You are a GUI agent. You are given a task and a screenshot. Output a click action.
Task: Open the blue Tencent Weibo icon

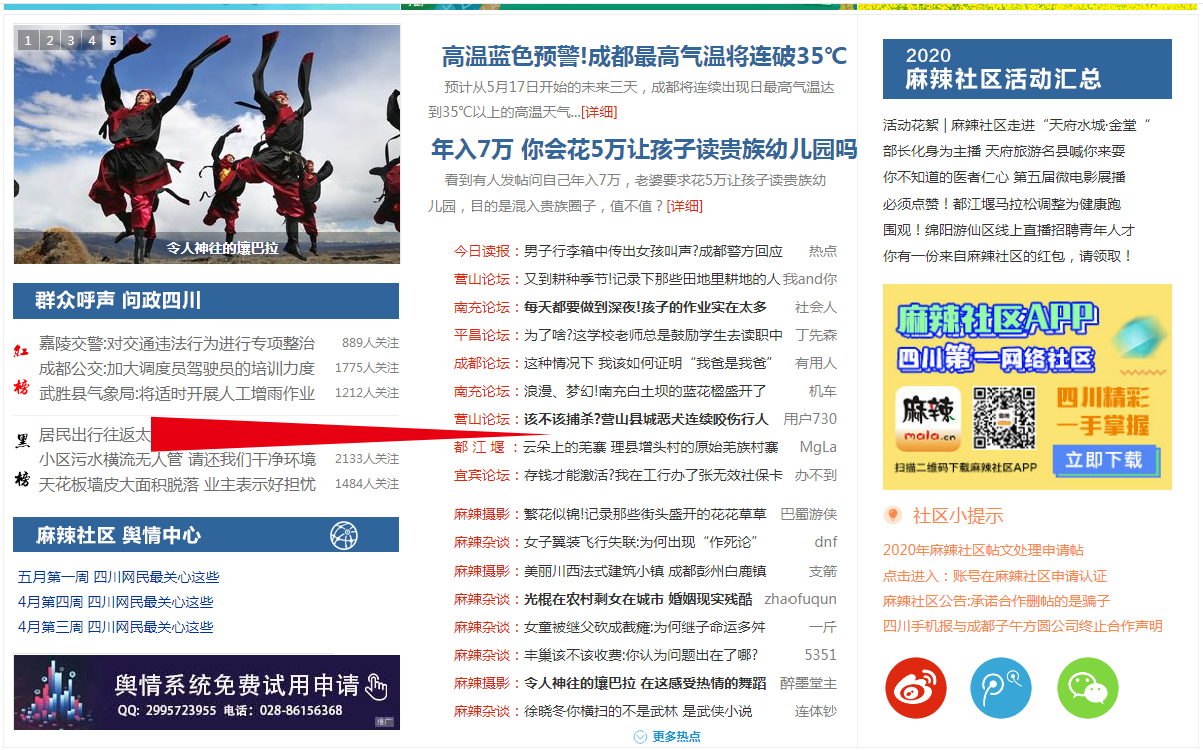(x=1001, y=688)
